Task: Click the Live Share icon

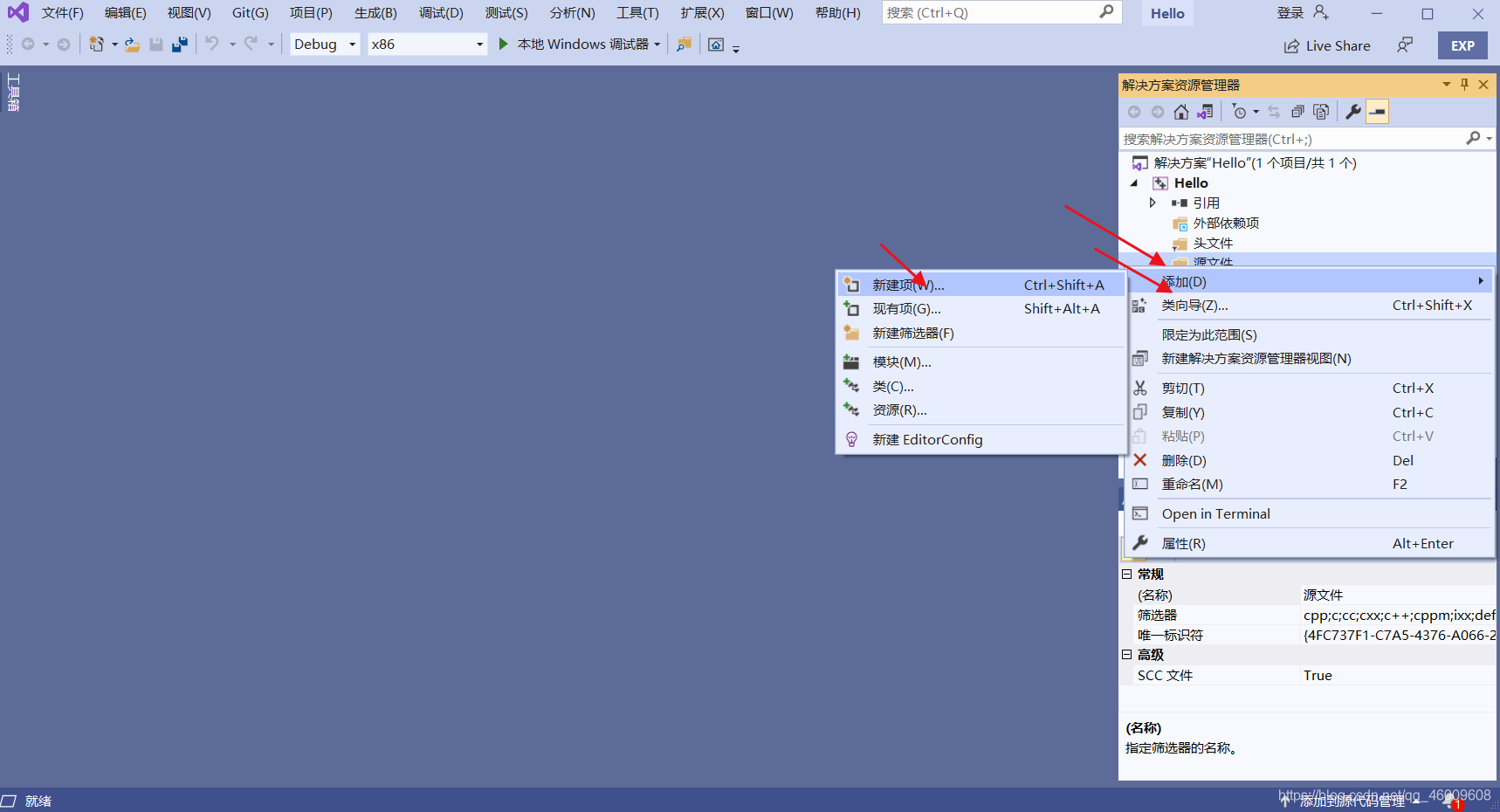Action: point(1291,46)
